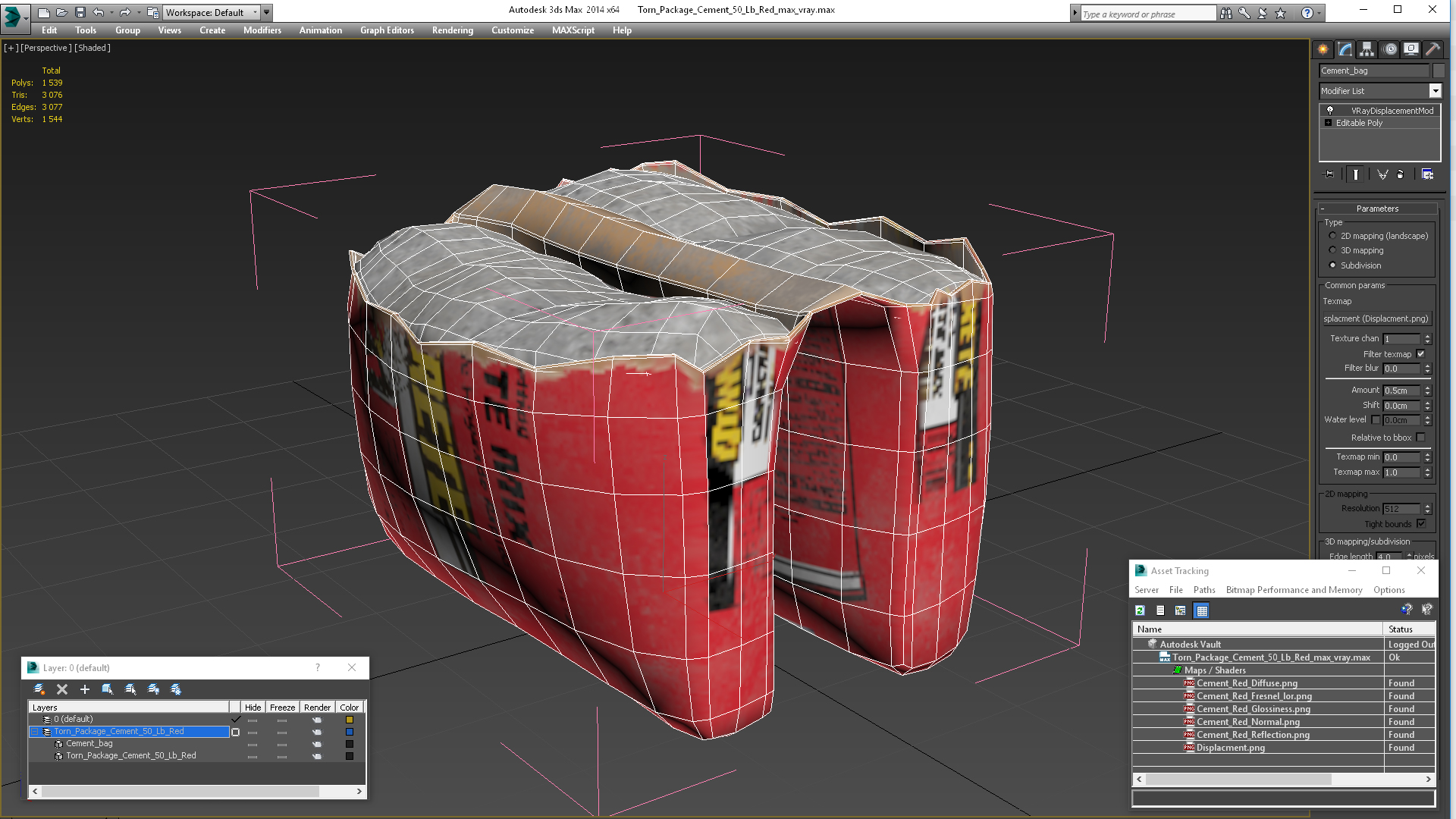Open the Rendering menu
1456x819 pixels.
click(x=452, y=30)
